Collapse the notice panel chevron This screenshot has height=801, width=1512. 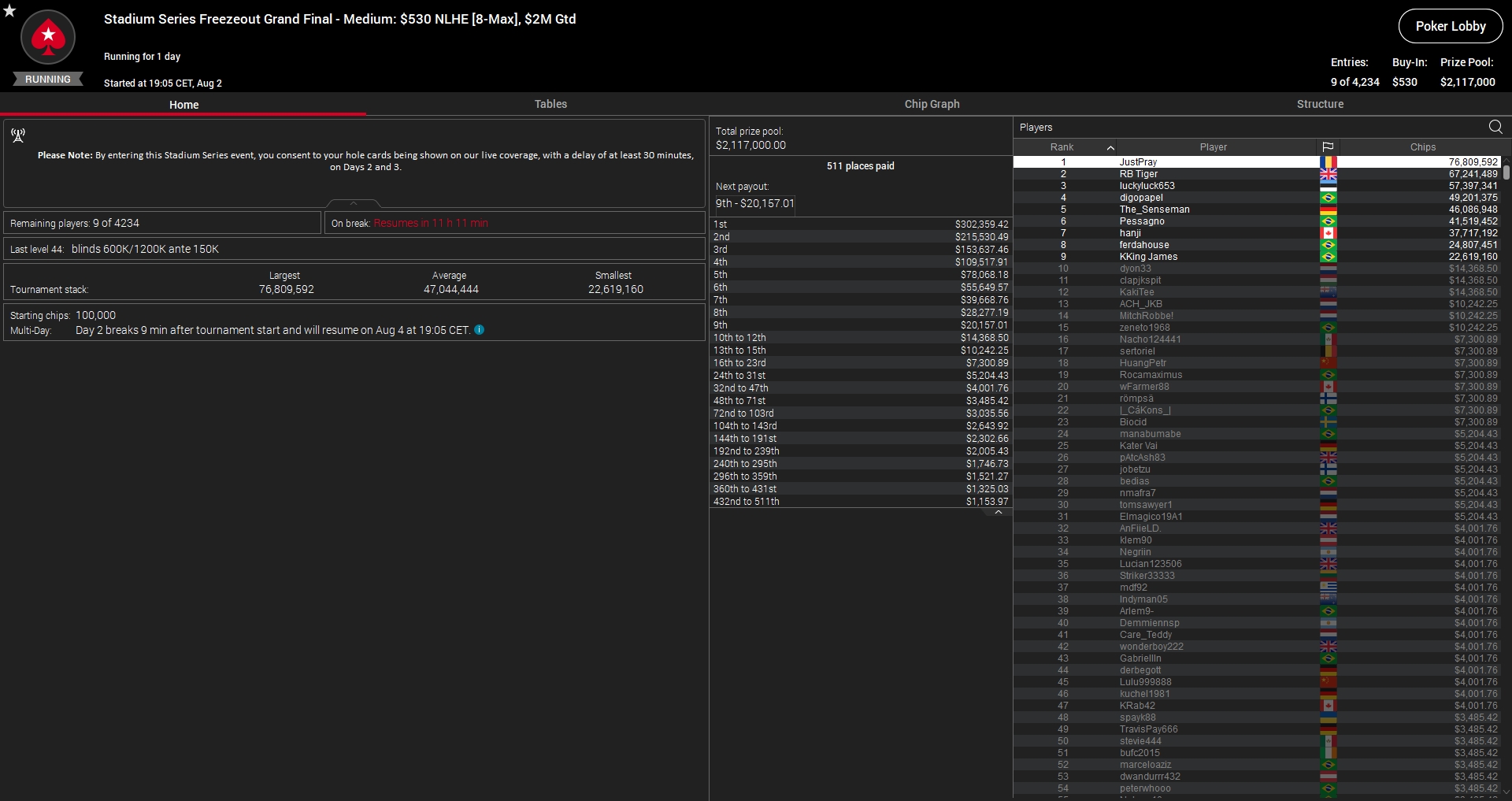354,203
